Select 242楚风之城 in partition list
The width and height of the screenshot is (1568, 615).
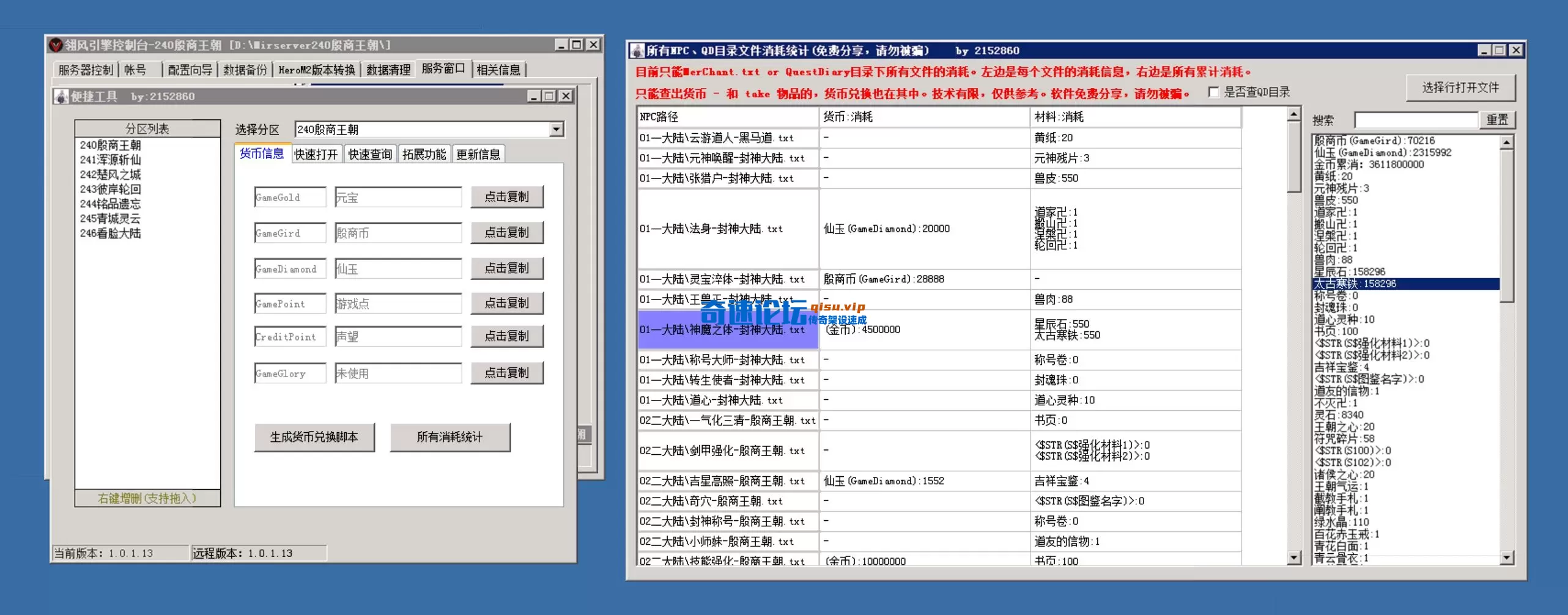coord(147,174)
